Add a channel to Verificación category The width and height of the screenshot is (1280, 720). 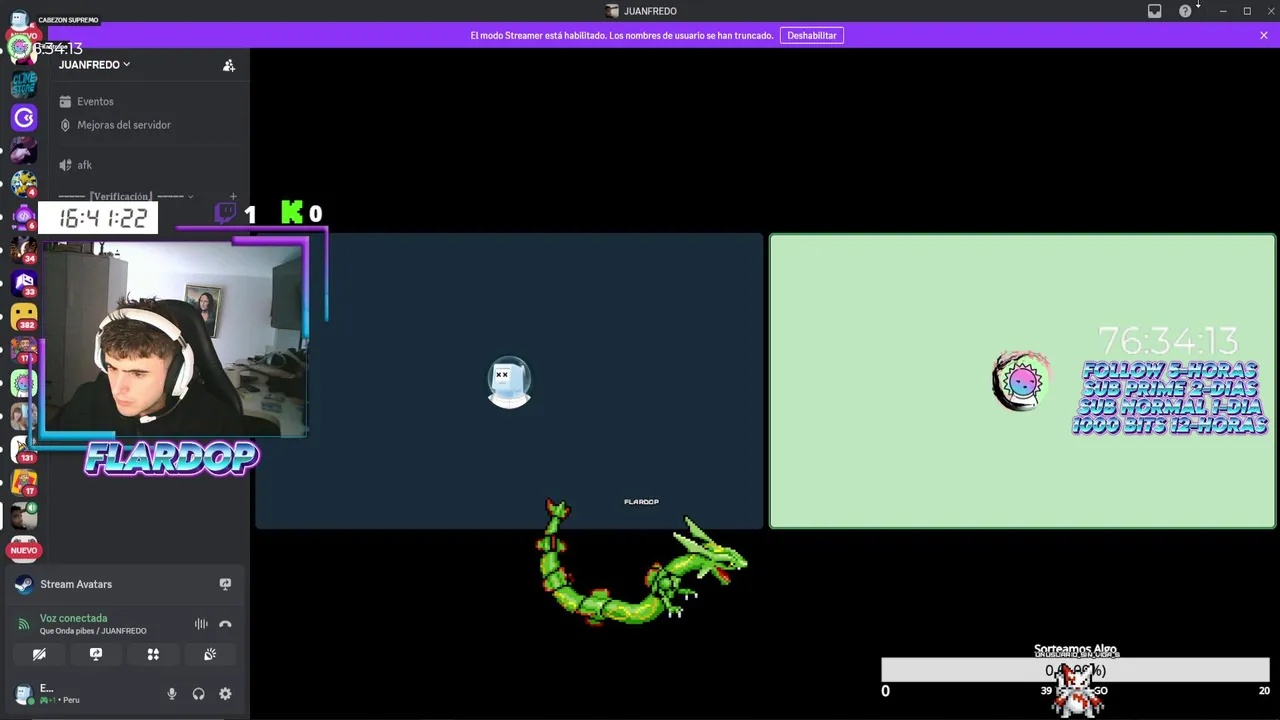point(233,197)
